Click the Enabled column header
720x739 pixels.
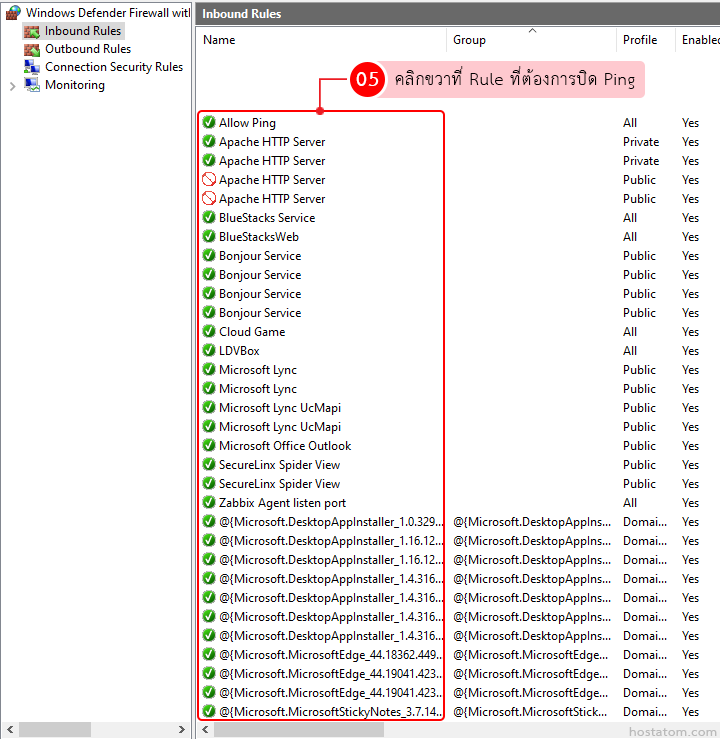[699, 40]
